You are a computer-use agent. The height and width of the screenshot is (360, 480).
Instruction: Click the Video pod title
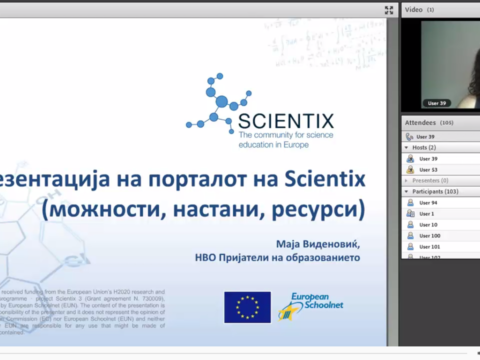pos(414,10)
